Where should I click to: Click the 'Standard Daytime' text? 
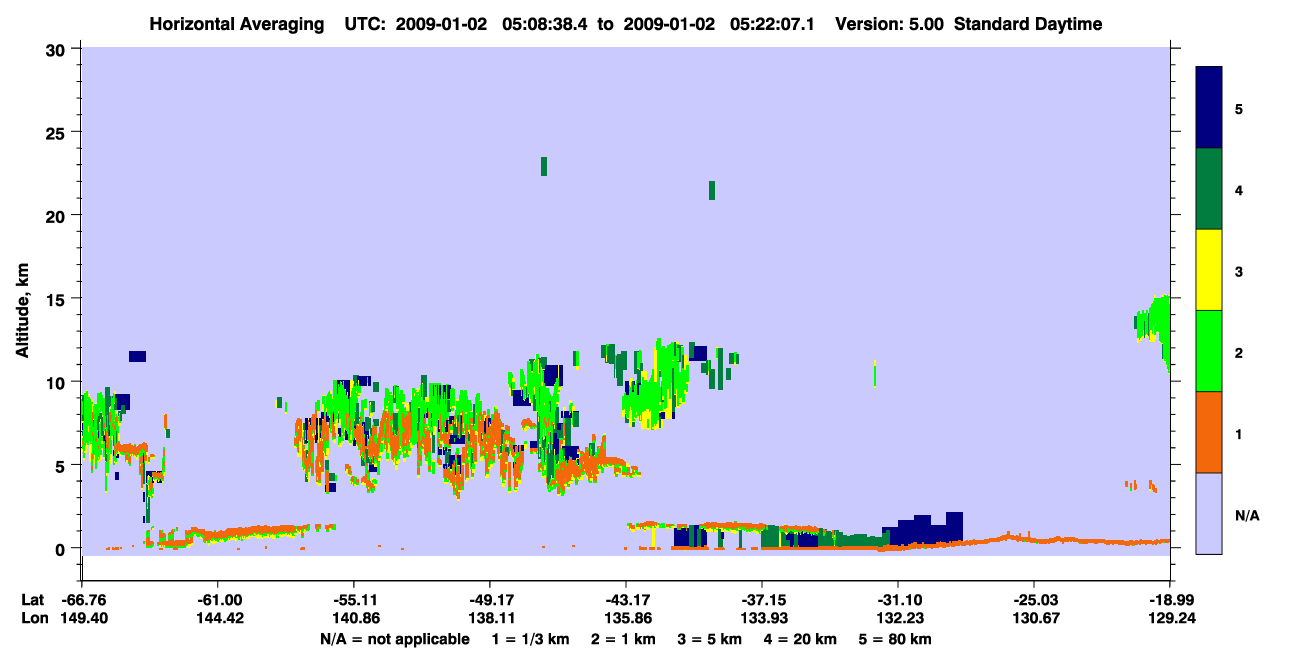pyautogui.click(x=1028, y=24)
